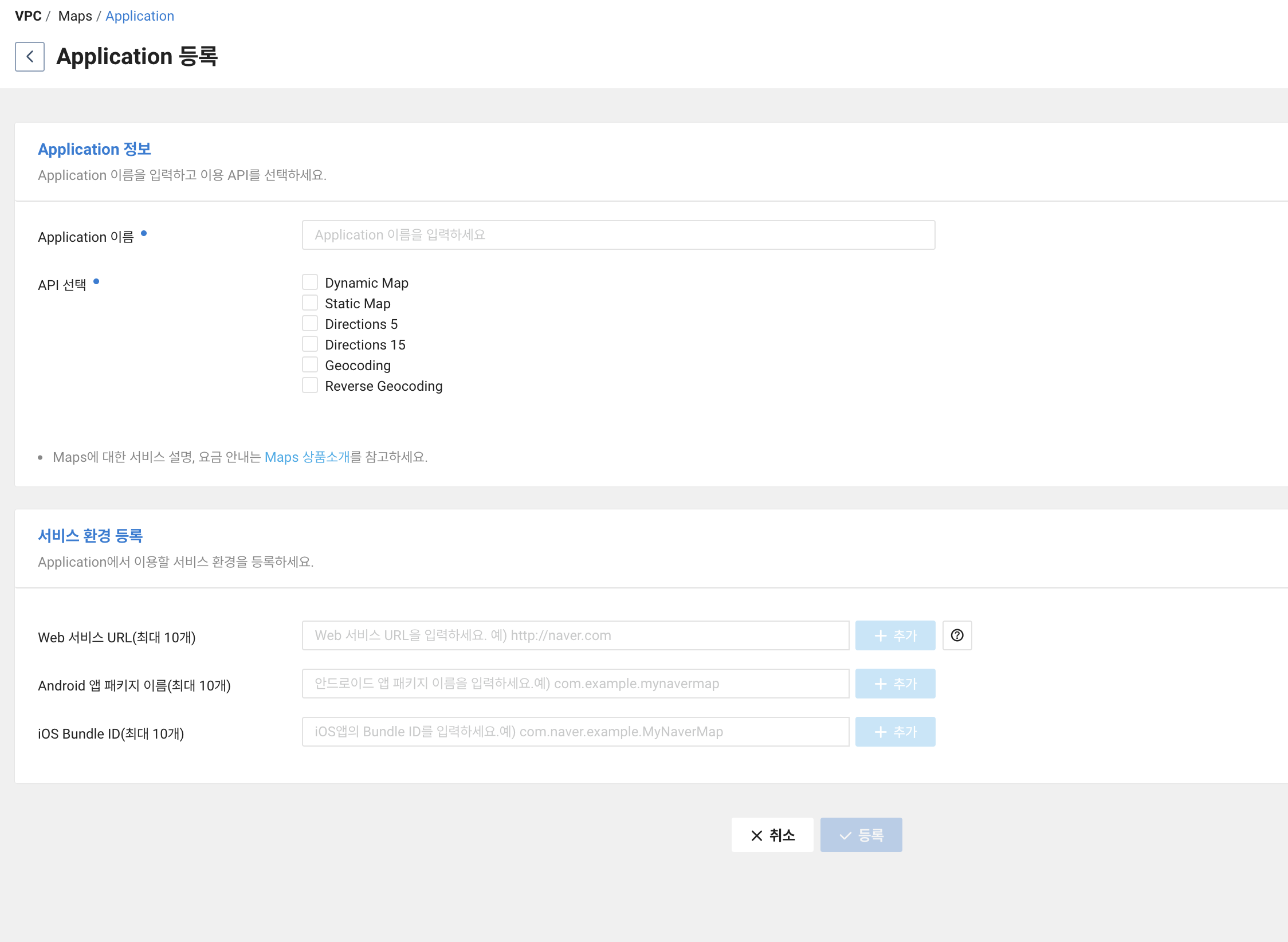The height and width of the screenshot is (942, 1288).
Task: Open the Maps 상품소개 link
Action: click(307, 457)
